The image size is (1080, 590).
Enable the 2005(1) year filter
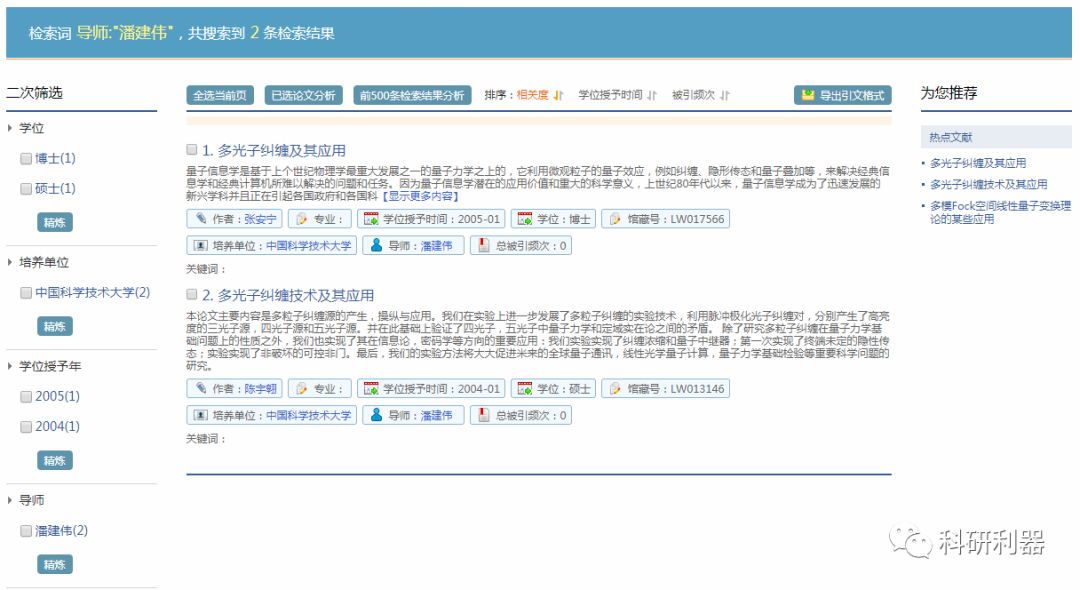[x=26, y=397]
